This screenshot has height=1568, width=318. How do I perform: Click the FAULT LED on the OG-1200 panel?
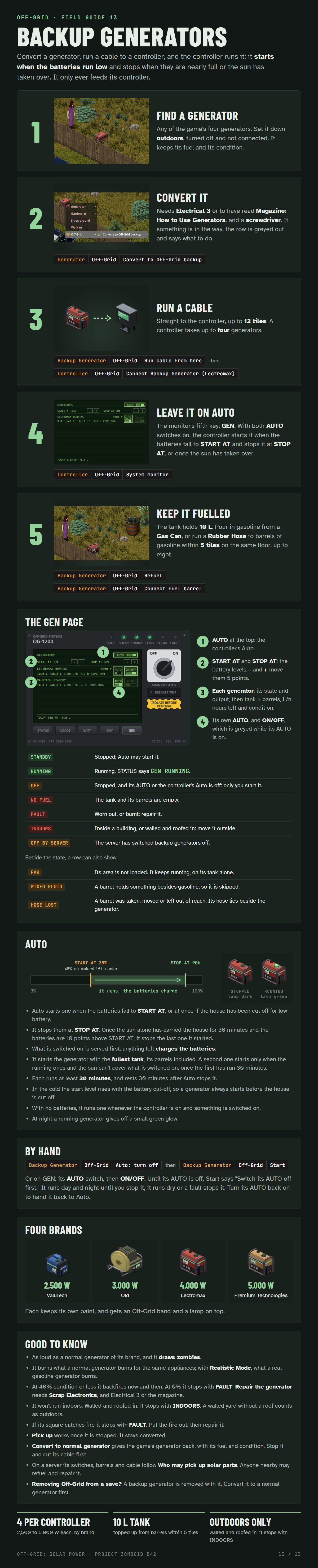tap(175, 637)
